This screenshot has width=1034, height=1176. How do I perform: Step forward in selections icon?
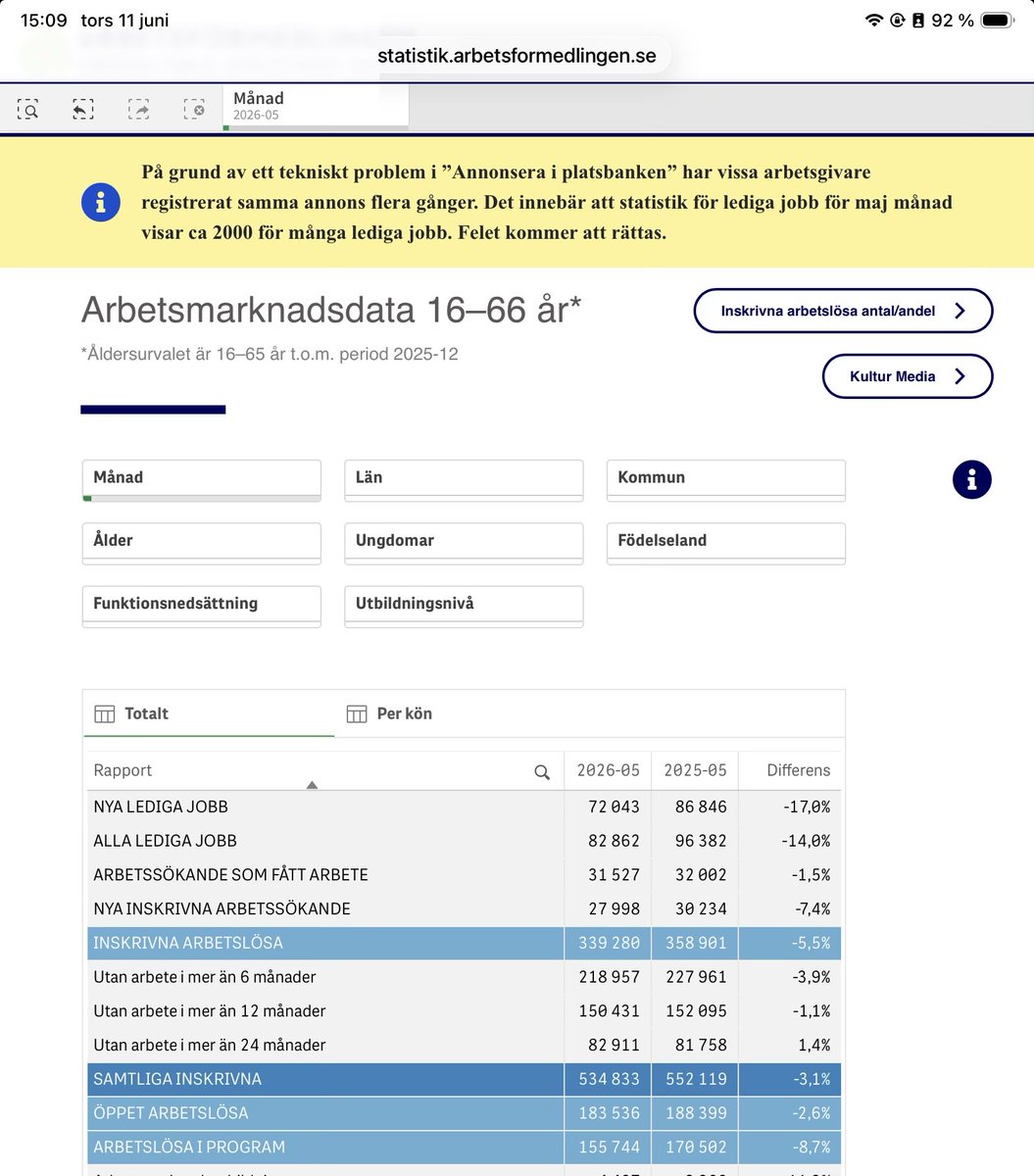tap(139, 110)
